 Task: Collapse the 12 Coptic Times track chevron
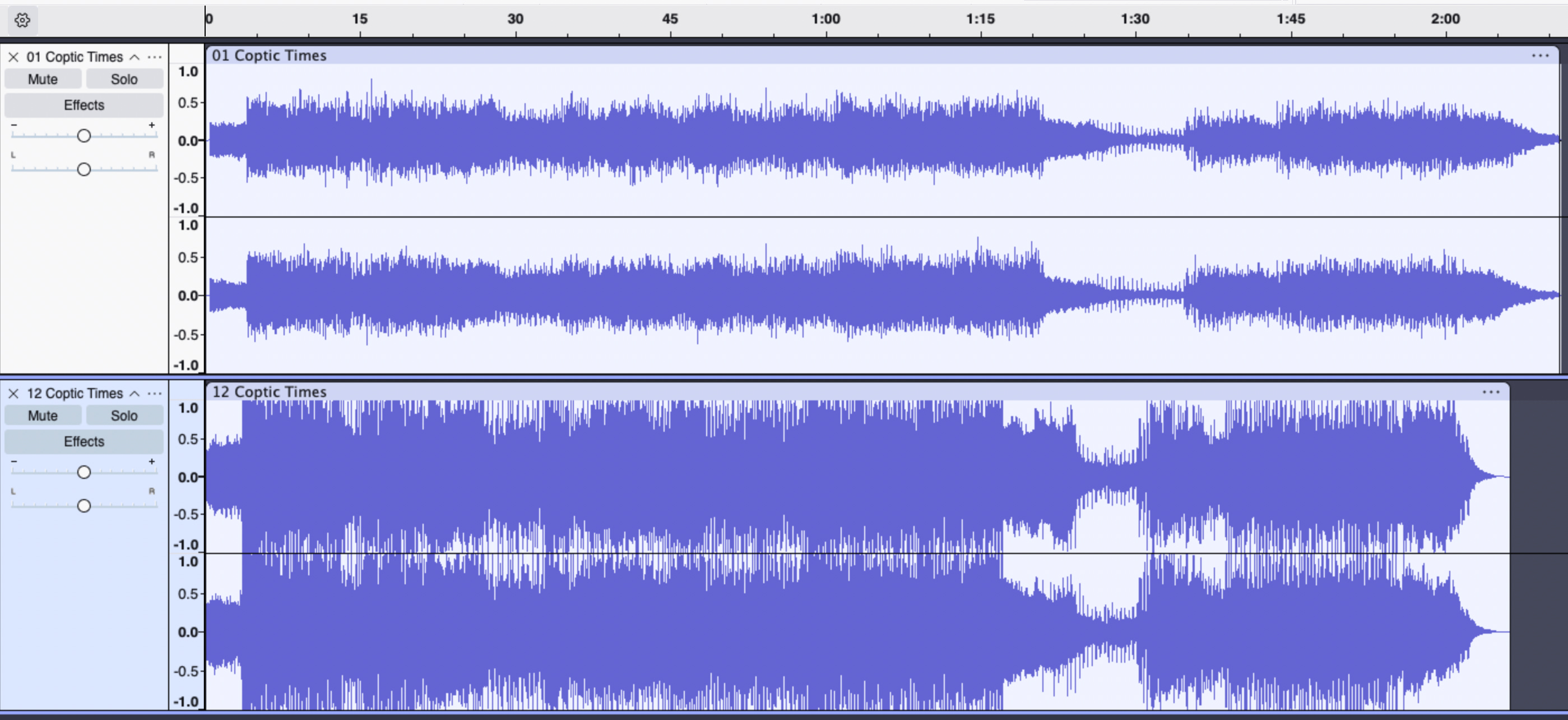134,394
